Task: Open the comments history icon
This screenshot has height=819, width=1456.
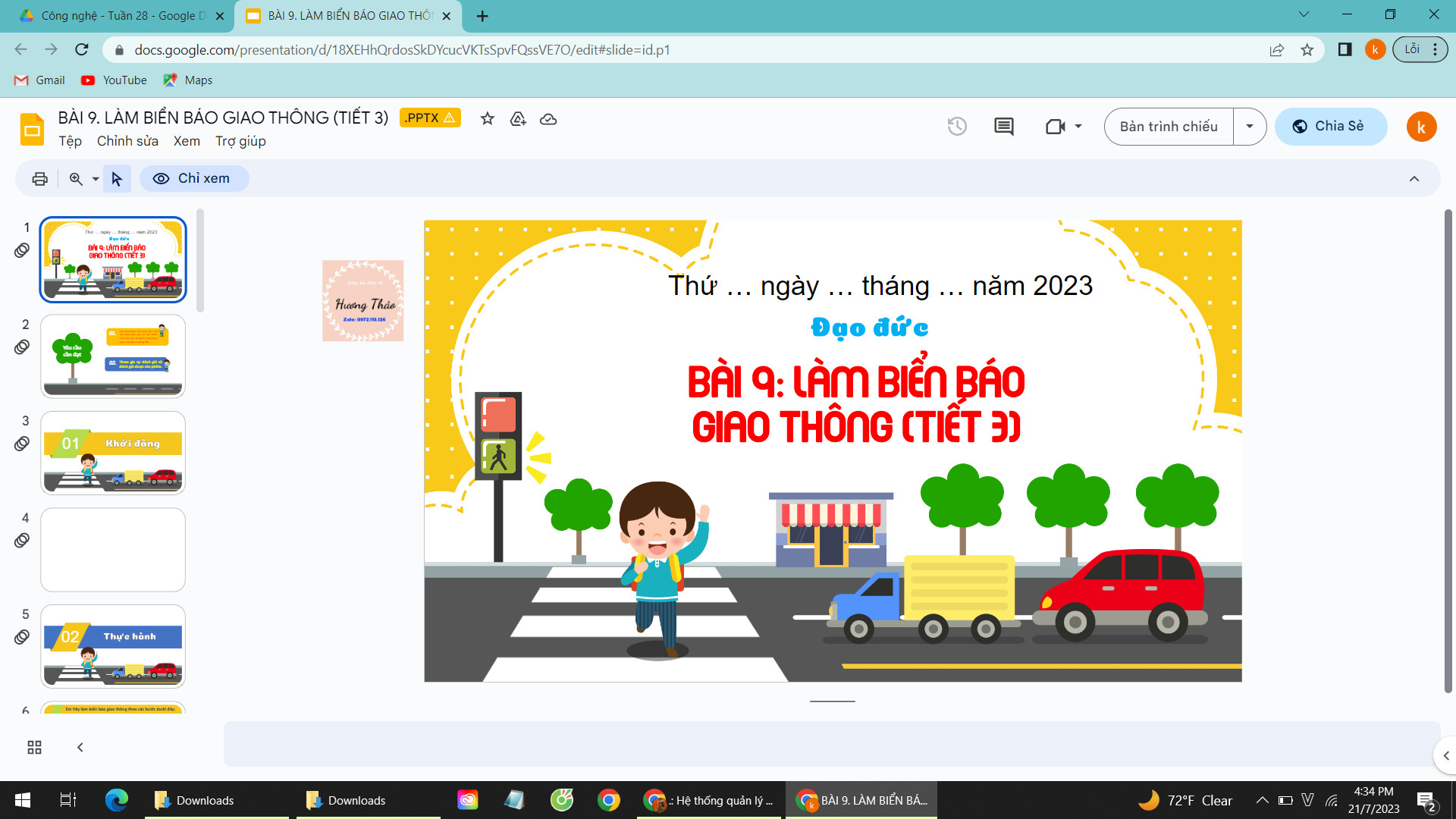Action: tap(1004, 127)
